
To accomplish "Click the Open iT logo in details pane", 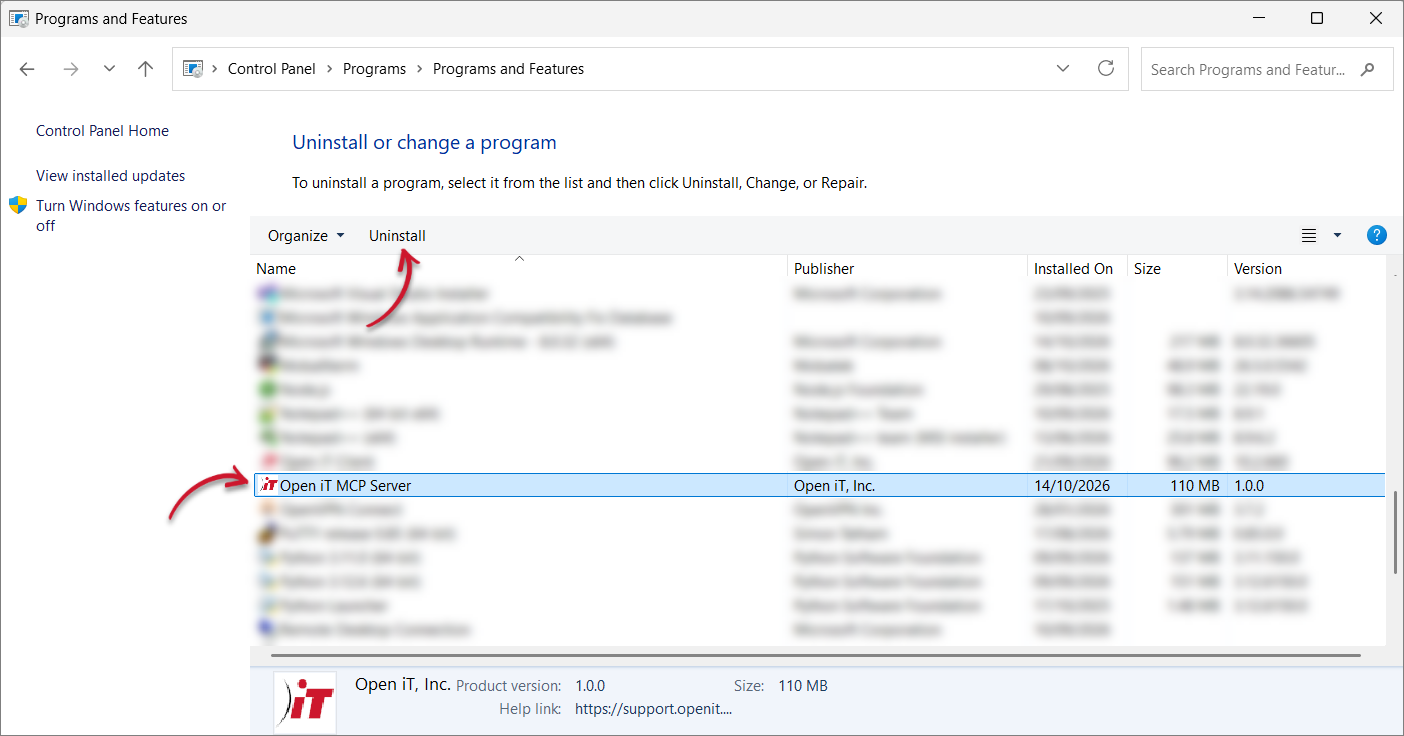I will click(305, 702).
